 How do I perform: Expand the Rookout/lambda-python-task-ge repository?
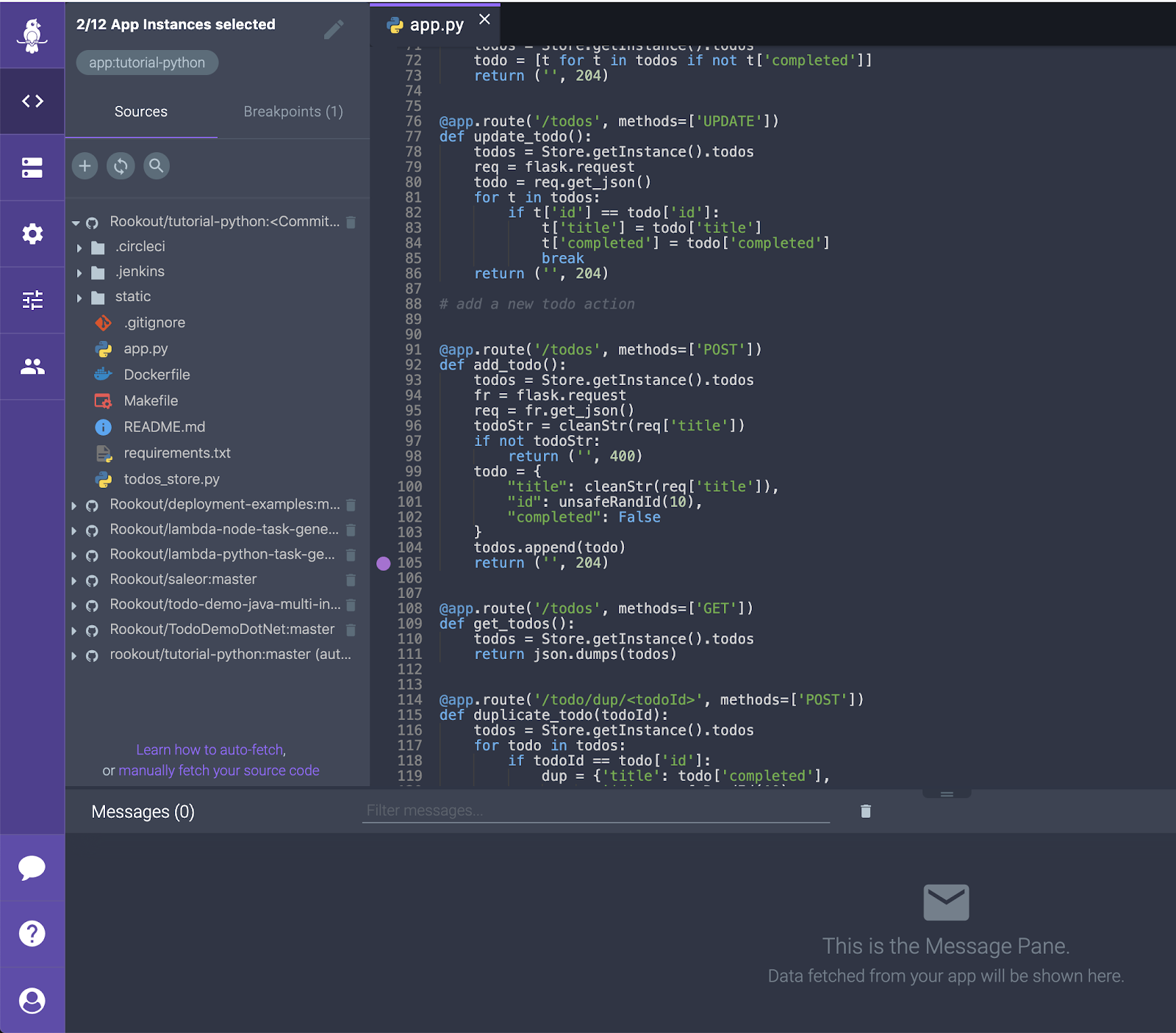click(x=74, y=555)
